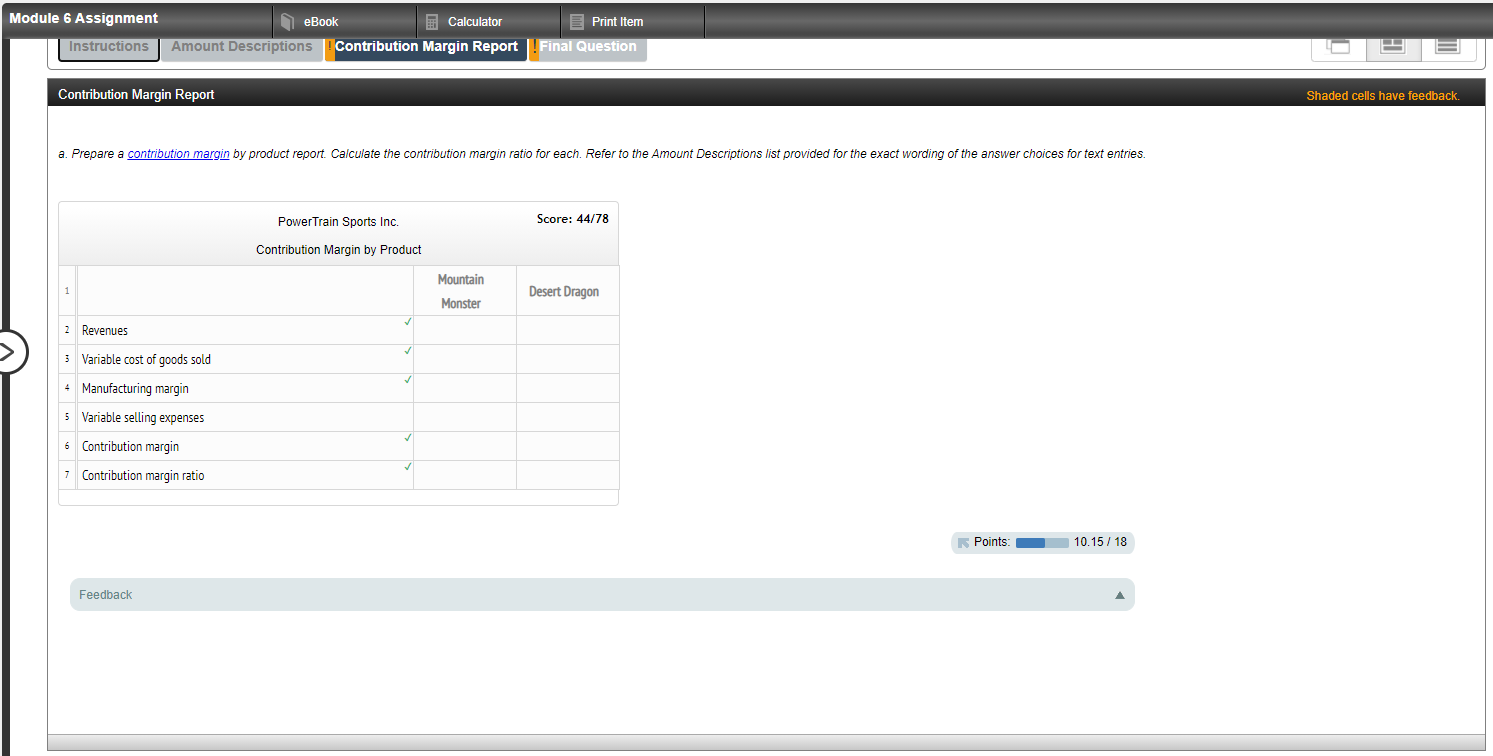Click the Feedback bar label

pos(105,595)
